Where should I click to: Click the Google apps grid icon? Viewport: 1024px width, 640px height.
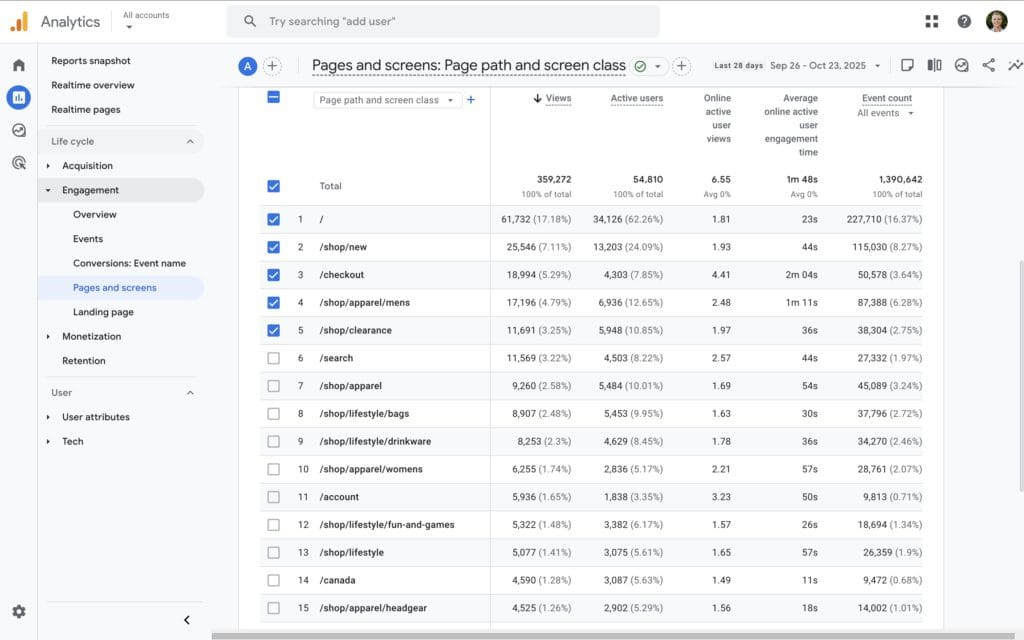pos(932,21)
